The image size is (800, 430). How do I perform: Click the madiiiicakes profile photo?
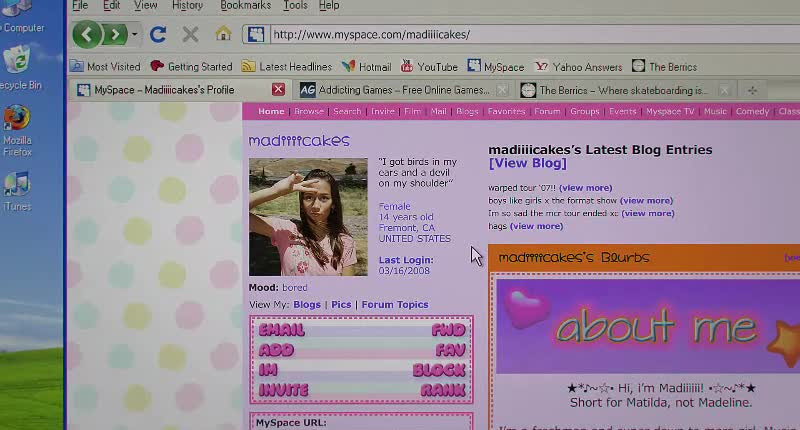coord(308,217)
